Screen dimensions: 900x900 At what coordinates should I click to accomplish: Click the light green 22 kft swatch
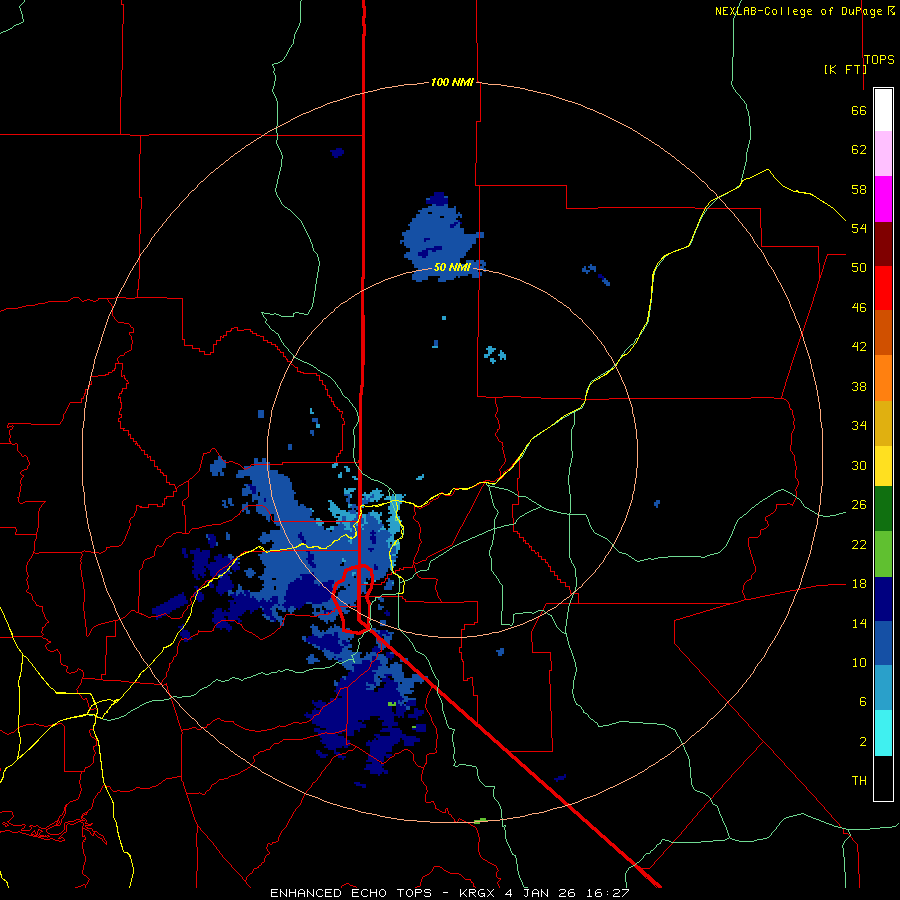(x=883, y=554)
